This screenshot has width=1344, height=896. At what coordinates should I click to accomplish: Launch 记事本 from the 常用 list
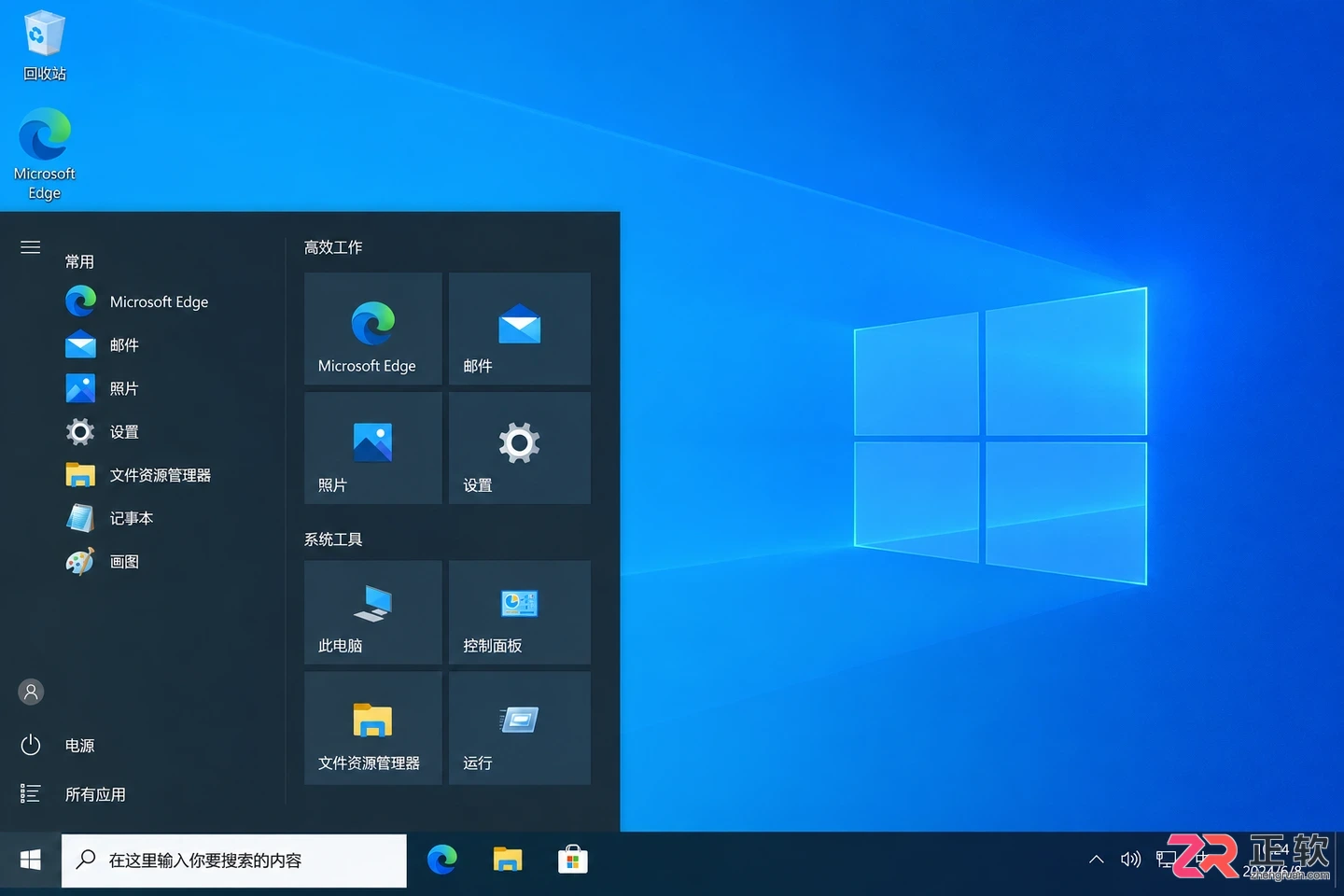click(110, 518)
